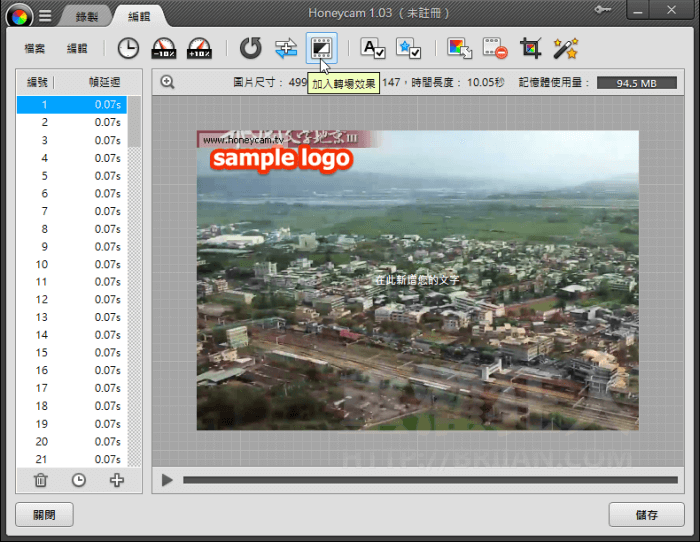The width and height of the screenshot is (700, 542).
Task: Open the 編輯 menu in toolbar
Action: click(77, 48)
